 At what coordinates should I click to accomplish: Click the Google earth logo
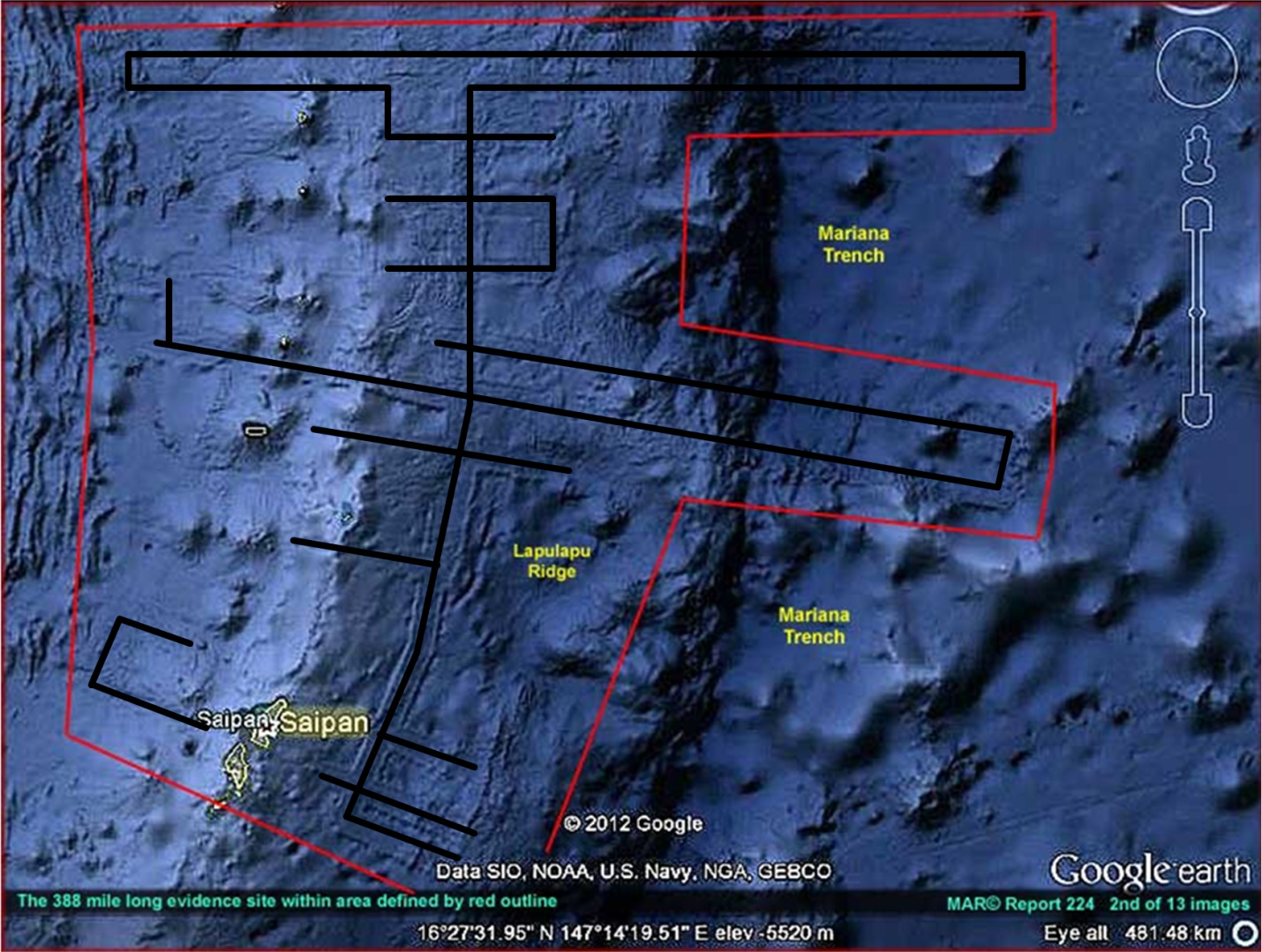(1149, 870)
